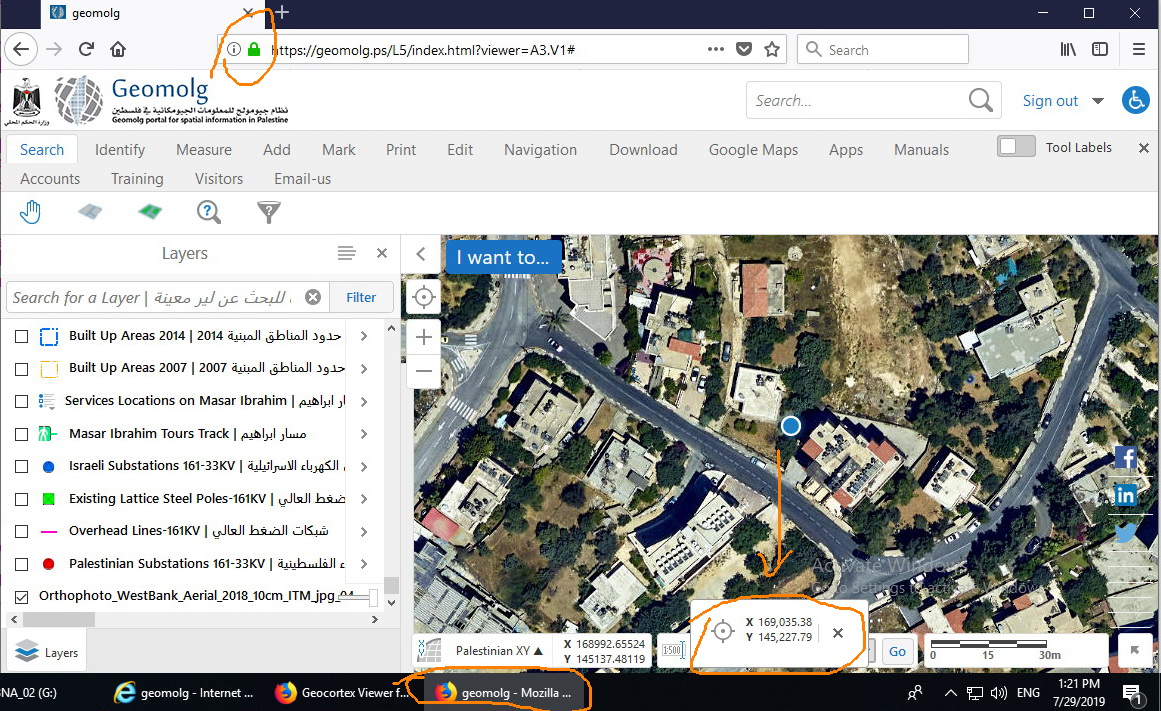The height and width of the screenshot is (711, 1161).
Task: Click the layer Filter button
Action: (361, 297)
